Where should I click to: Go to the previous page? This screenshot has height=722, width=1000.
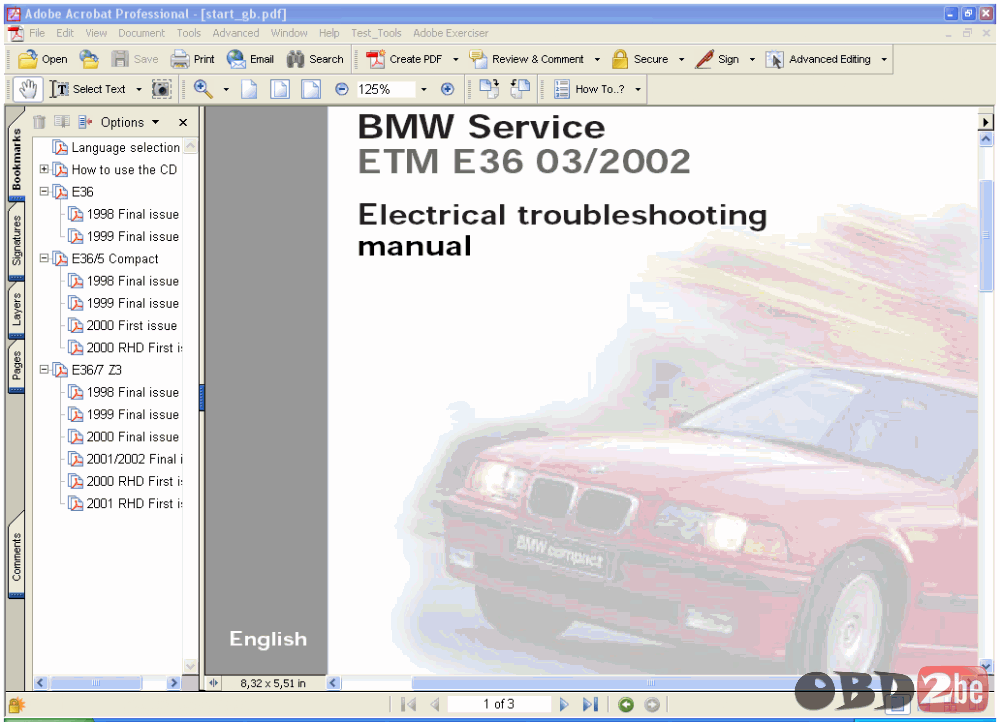(435, 704)
